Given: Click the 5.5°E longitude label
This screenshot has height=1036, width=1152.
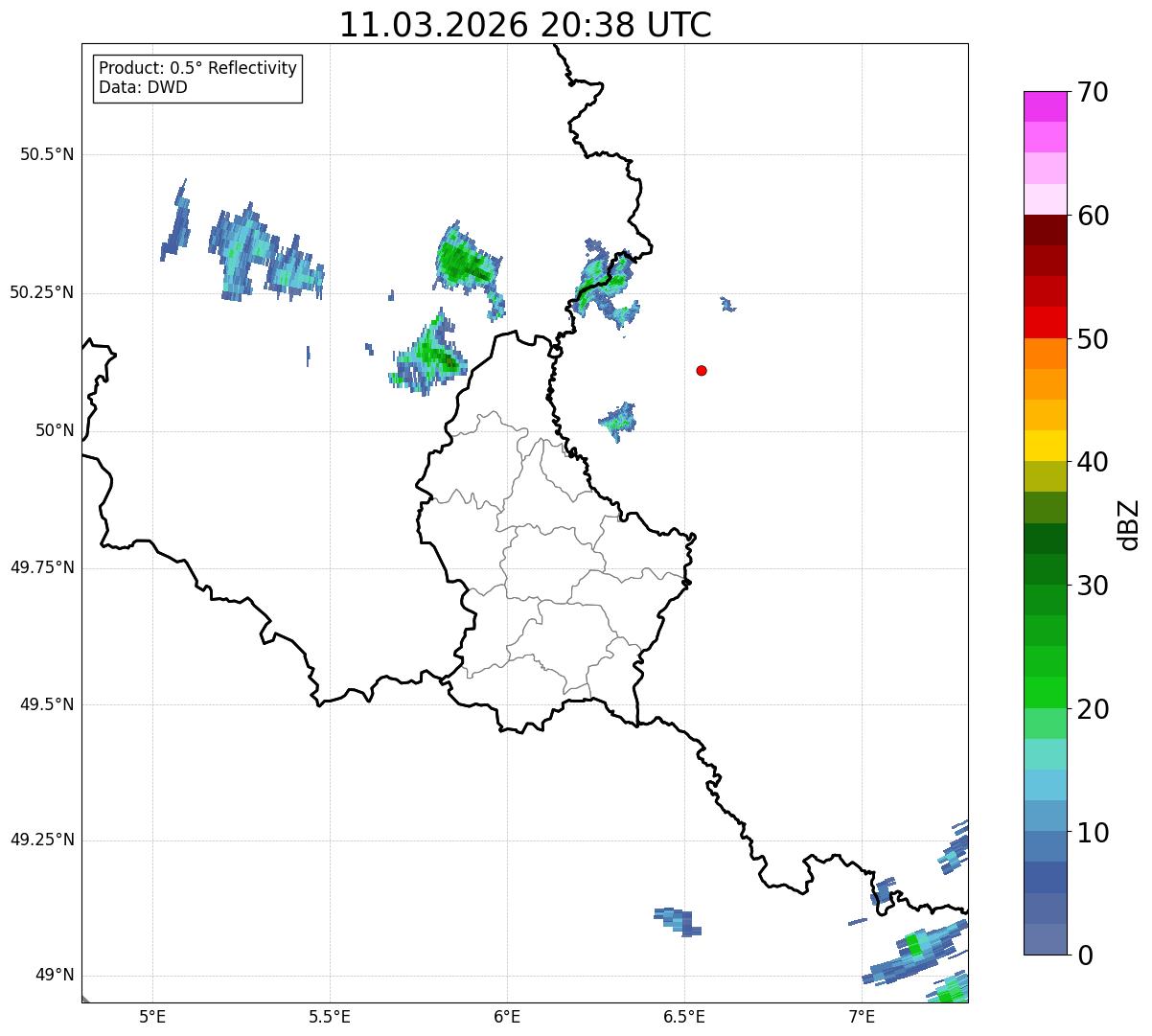Looking at the screenshot, I should point(330,1016).
